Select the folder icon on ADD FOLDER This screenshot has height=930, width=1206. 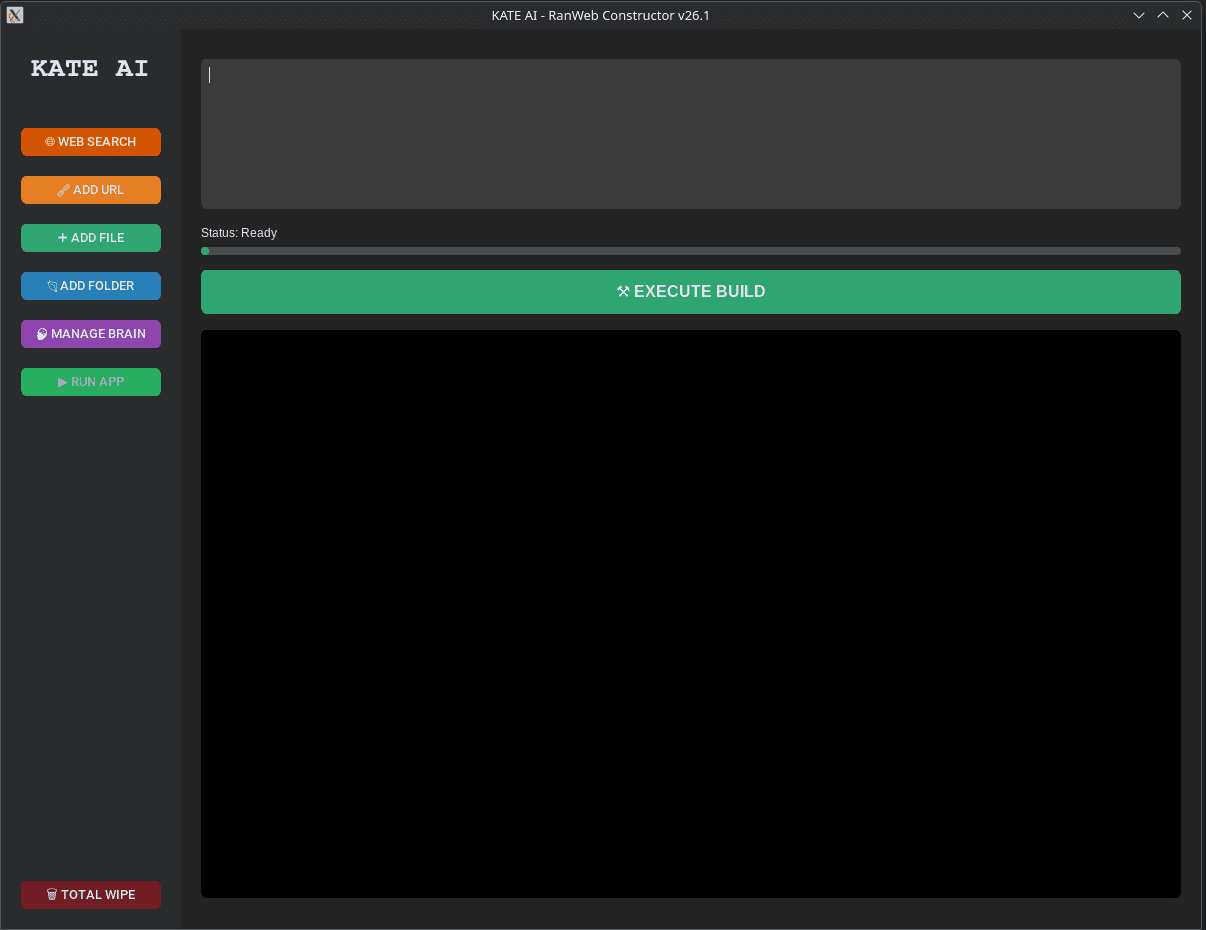coord(52,286)
